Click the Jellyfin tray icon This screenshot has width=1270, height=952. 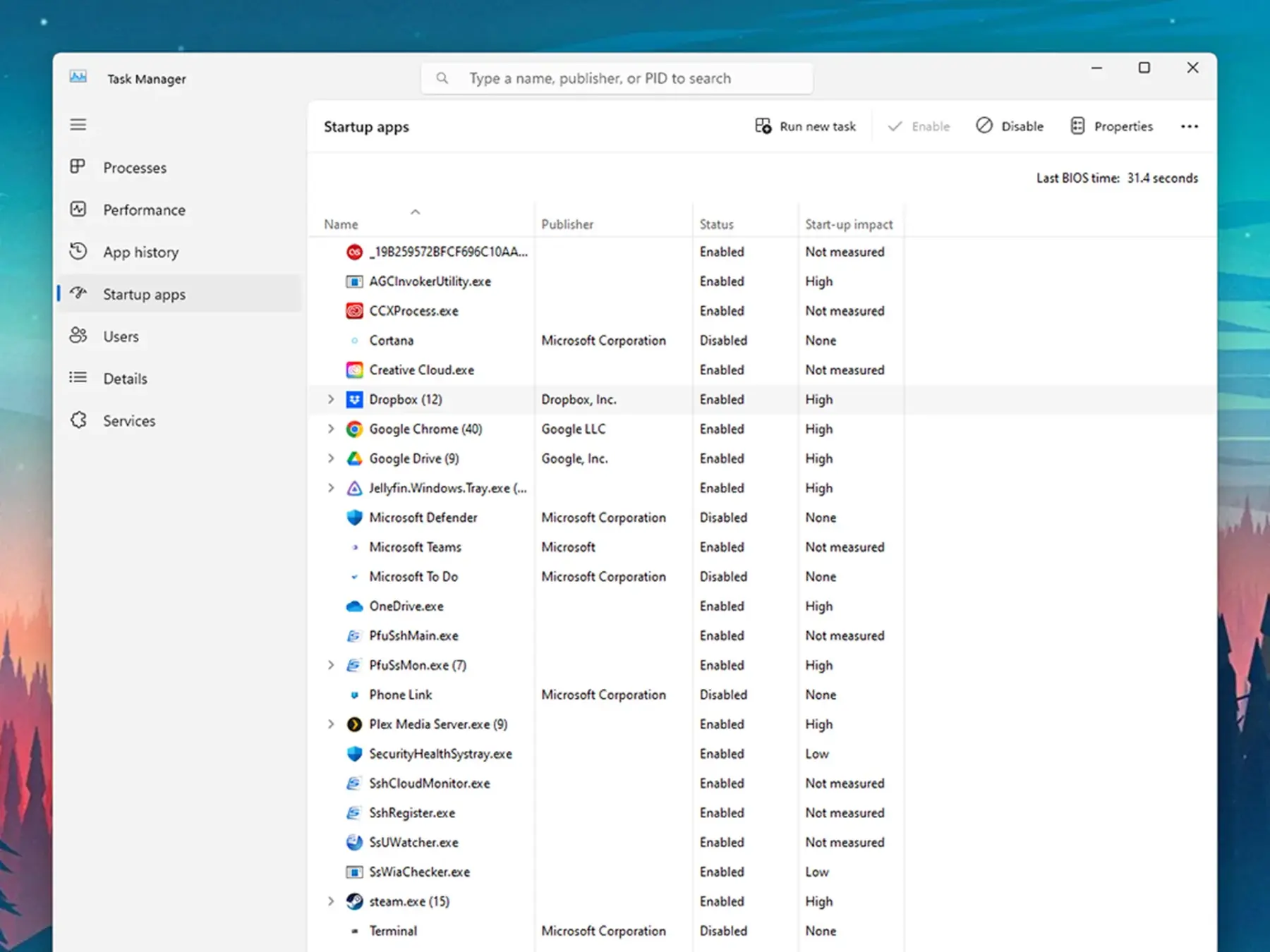(x=354, y=489)
